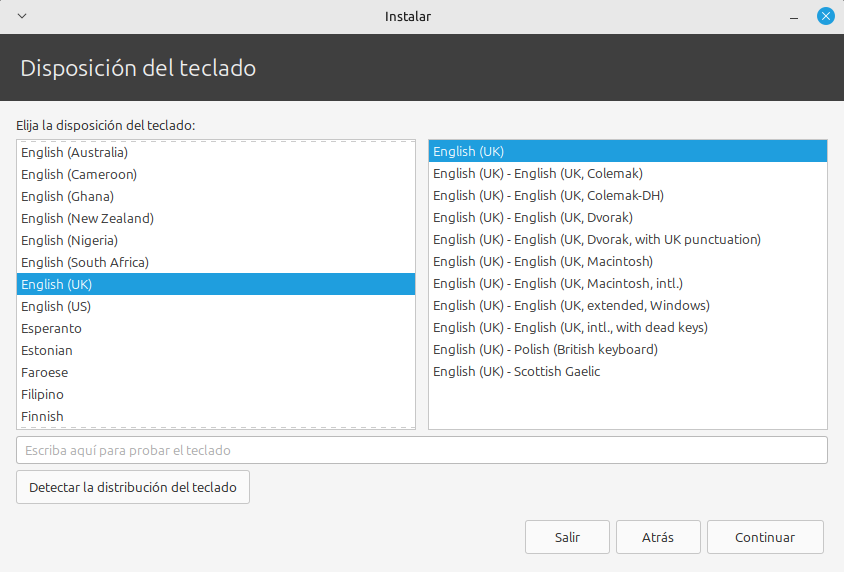Click the keyboard test input field
This screenshot has height=572, width=844.
pyautogui.click(x=422, y=450)
